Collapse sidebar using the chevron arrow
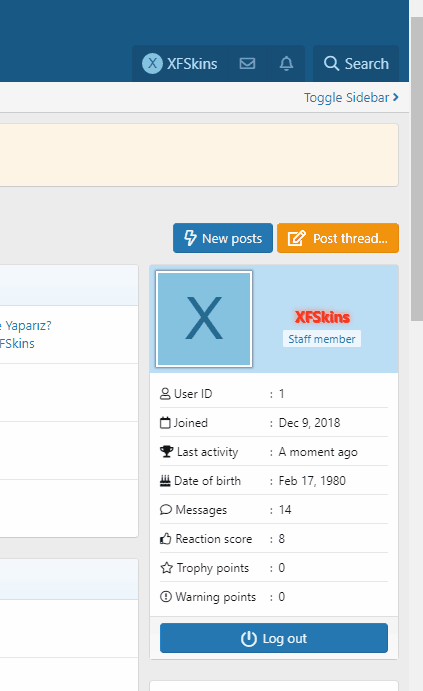 pyautogui.click(x=396, y=97)
